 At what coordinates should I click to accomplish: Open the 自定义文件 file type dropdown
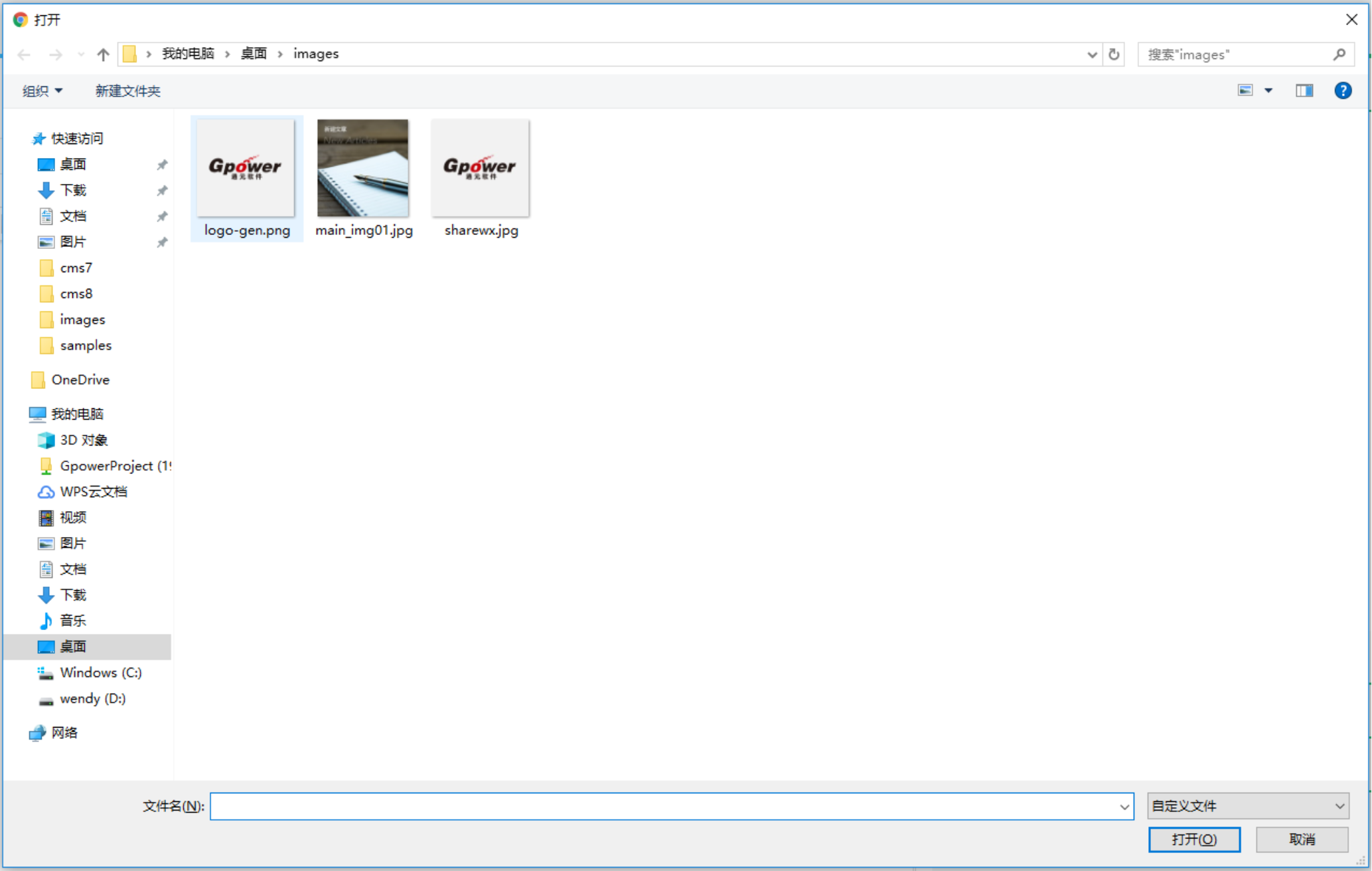coord(1248,806)
